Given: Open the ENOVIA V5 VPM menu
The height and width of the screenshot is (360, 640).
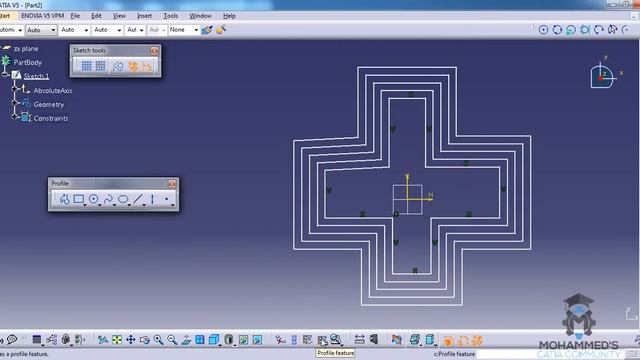Looking at the screenshot, I should [x=42, y=16].
